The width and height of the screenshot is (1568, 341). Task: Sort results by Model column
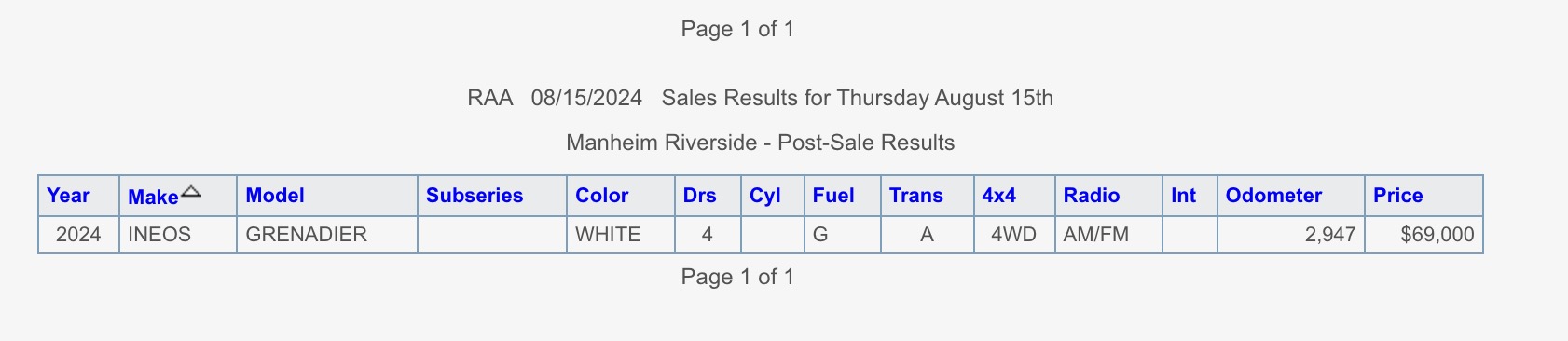coord(275,196)
